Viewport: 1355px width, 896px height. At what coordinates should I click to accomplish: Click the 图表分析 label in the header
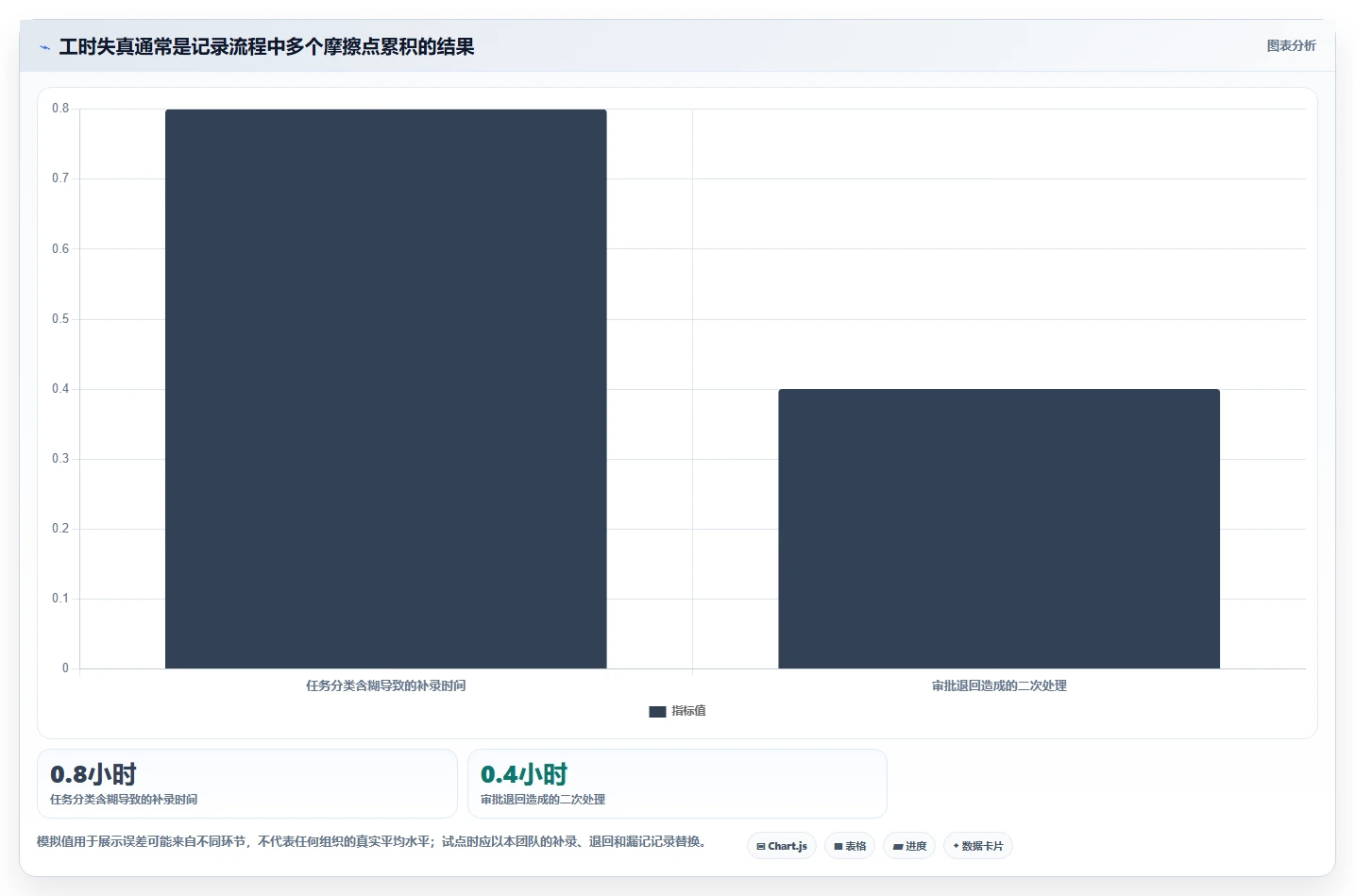pyautogui.click(x=1291, y=45)
